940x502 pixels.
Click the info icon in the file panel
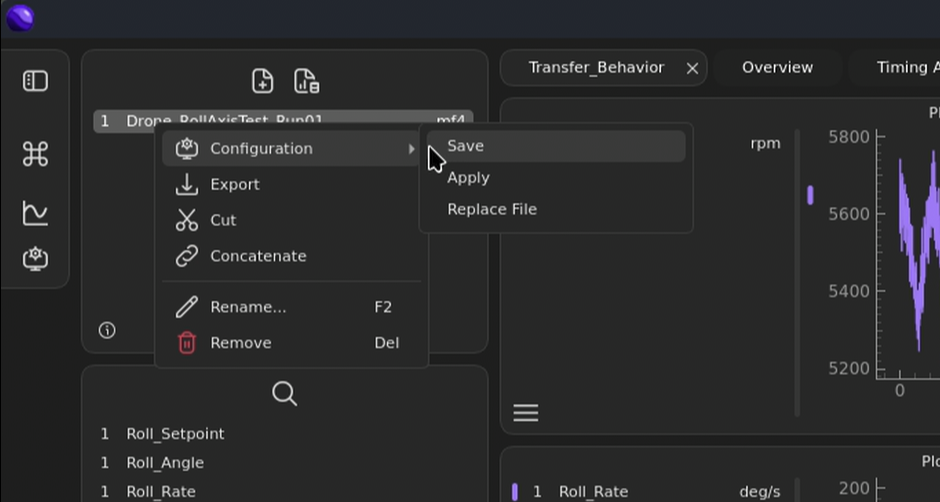click(x=107, y=330)
